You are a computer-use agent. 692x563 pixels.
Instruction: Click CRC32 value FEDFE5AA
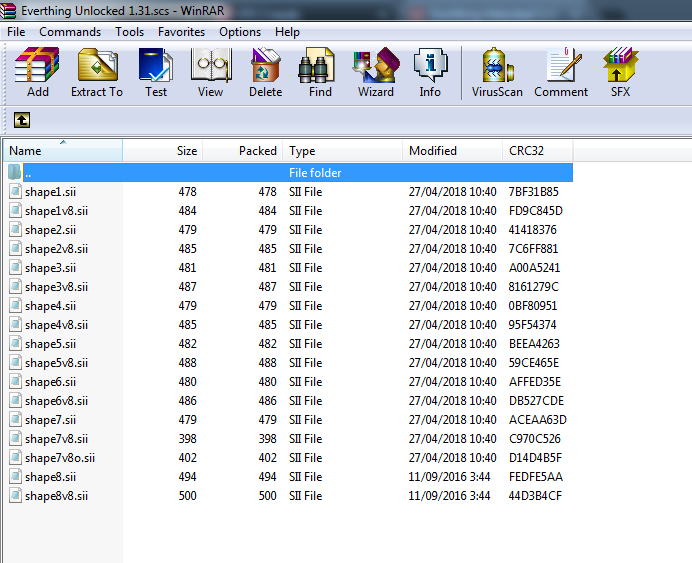tap(536, 477)
